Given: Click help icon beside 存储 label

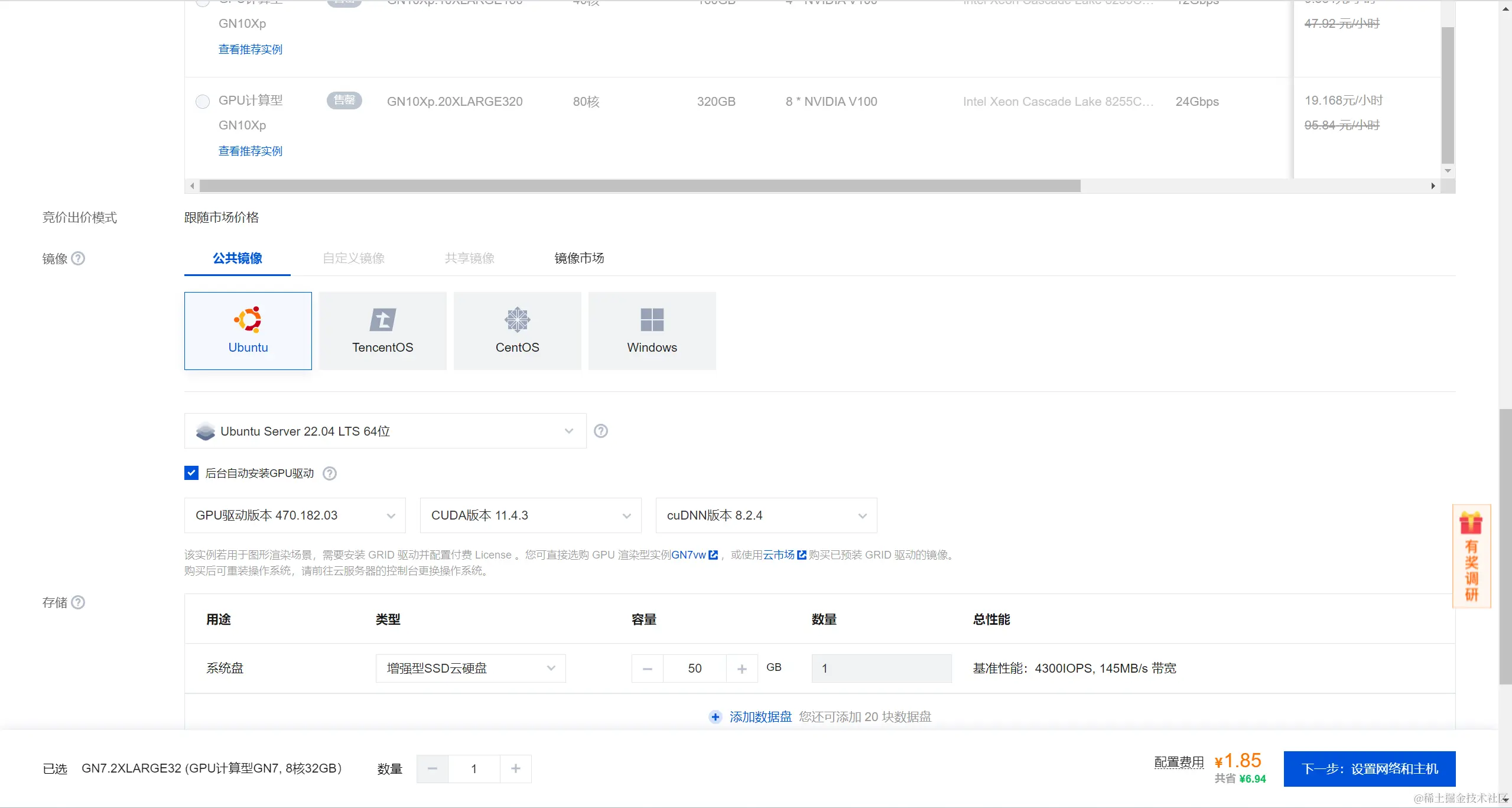Looking at the screenshot, I should click(x=78, y=602).
